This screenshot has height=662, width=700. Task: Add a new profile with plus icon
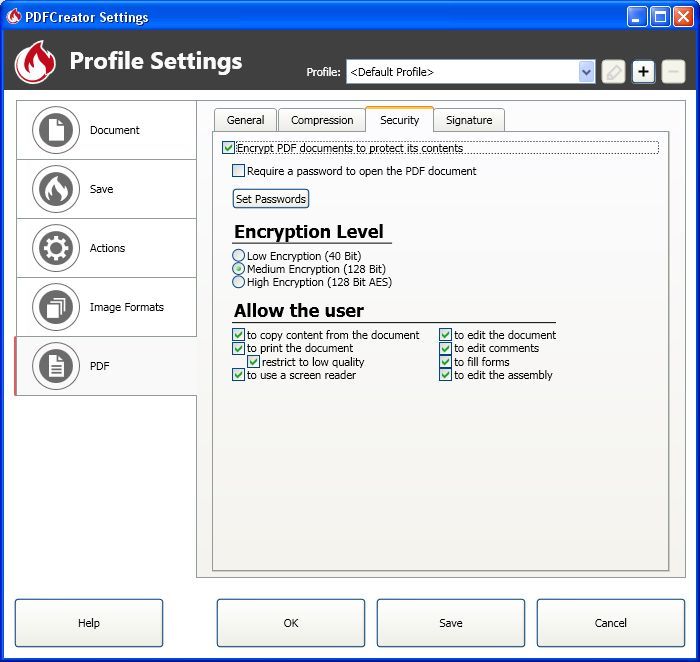point(643,71)
